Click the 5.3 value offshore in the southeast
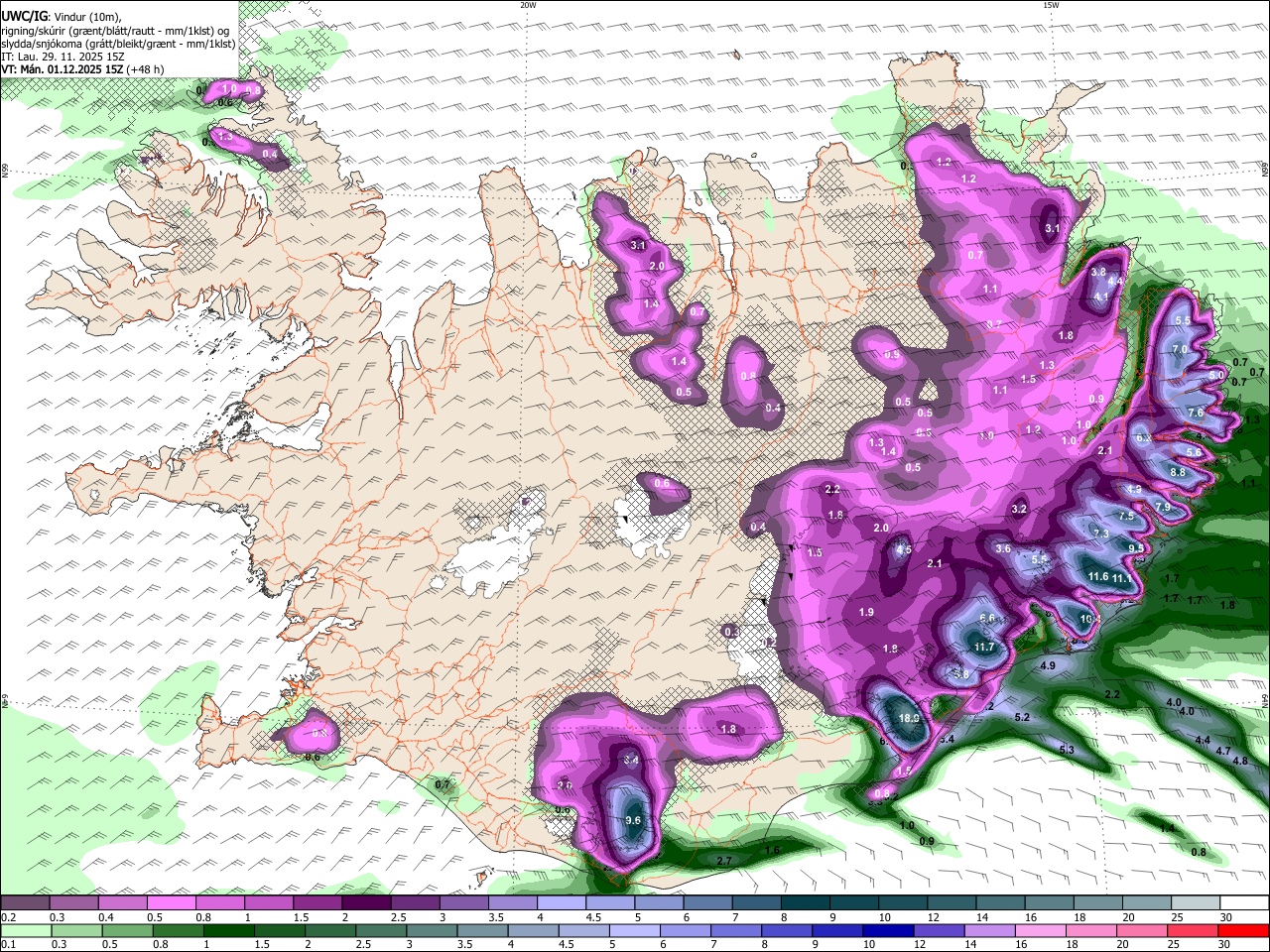This screenshot has height=952, width=1270. coord(1068,750)
